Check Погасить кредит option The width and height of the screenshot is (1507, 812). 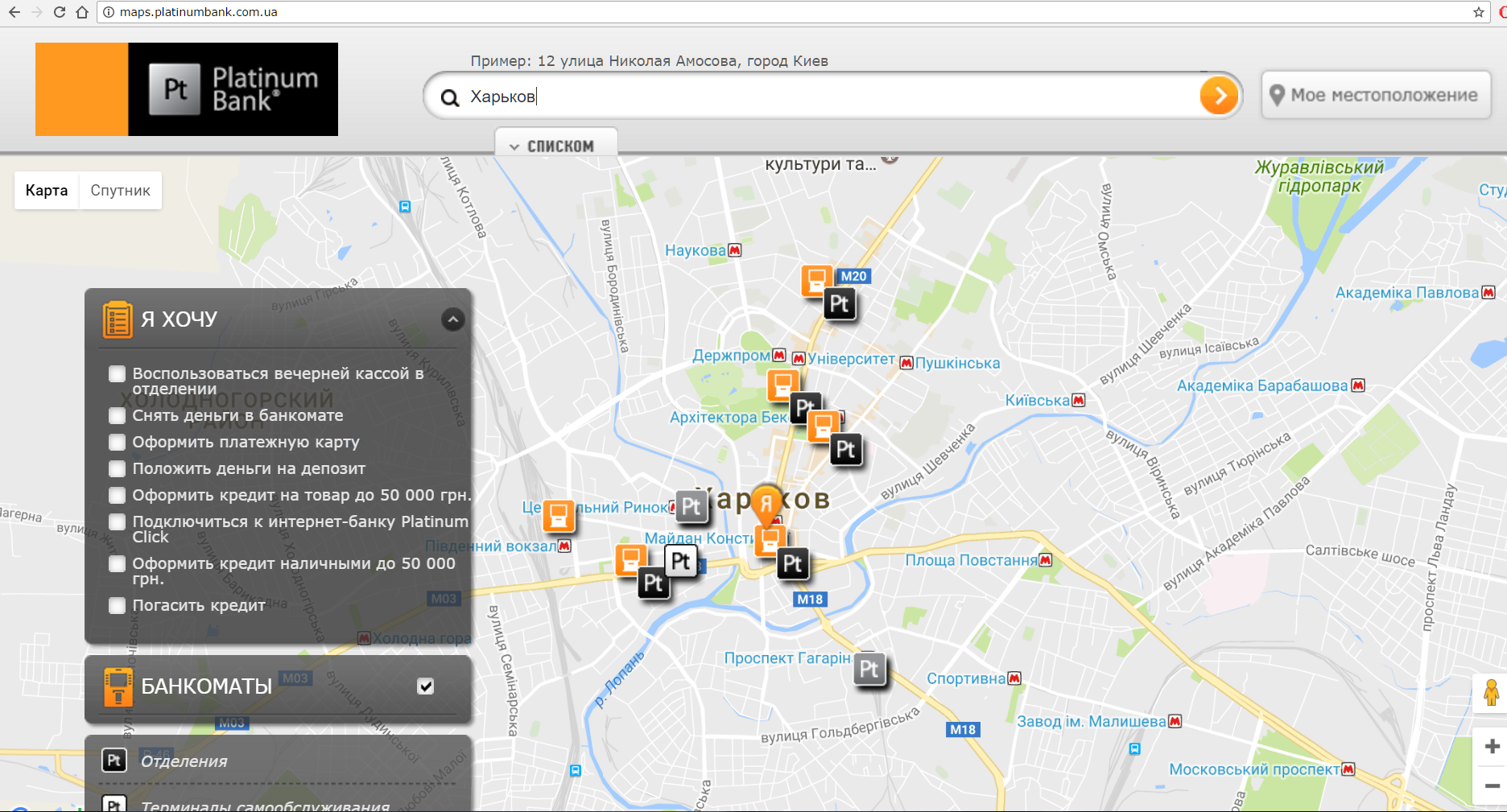point(118,605)
